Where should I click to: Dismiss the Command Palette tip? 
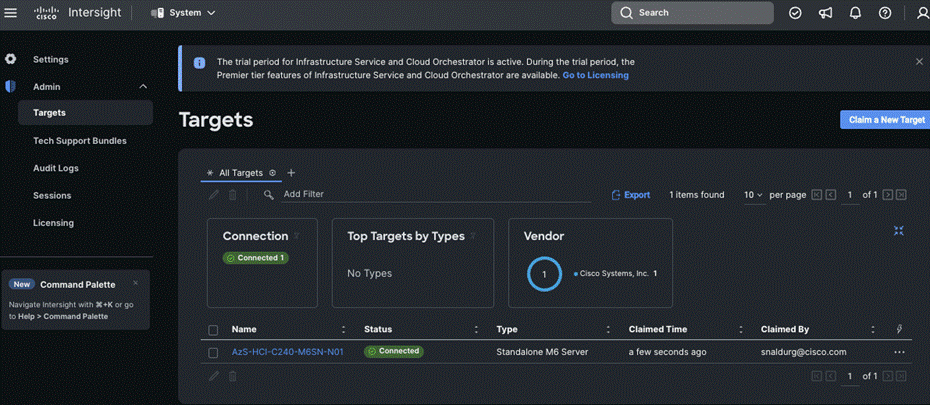[x=135, y=283]
